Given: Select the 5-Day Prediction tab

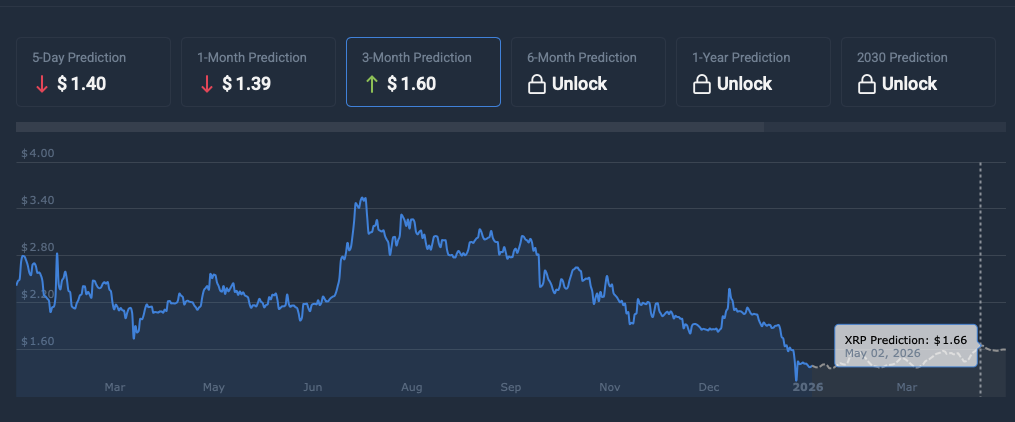Looking at the screenshot, I should pyautogui.click(x=93, y=72).
